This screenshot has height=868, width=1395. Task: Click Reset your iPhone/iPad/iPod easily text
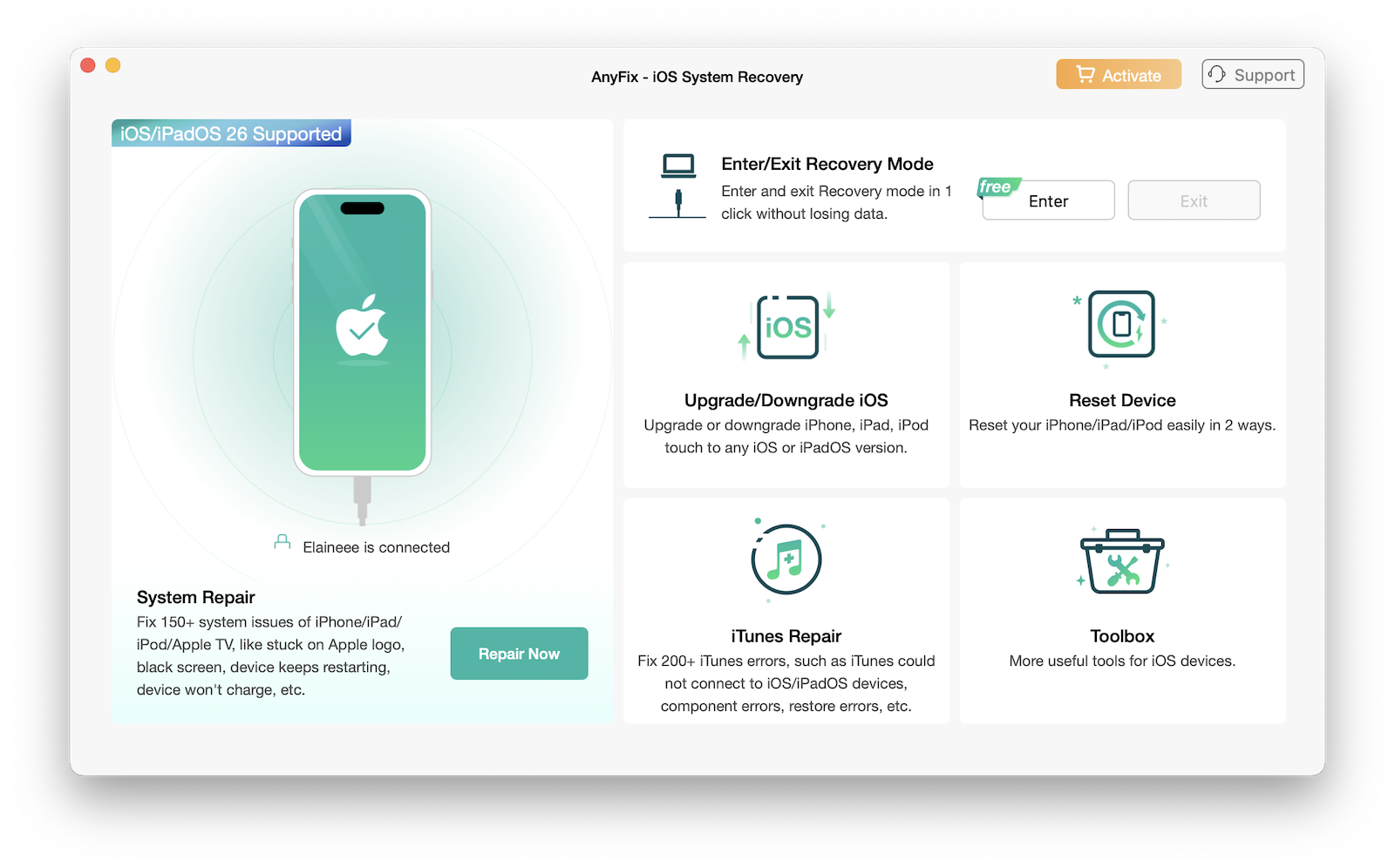[1122, 425]
